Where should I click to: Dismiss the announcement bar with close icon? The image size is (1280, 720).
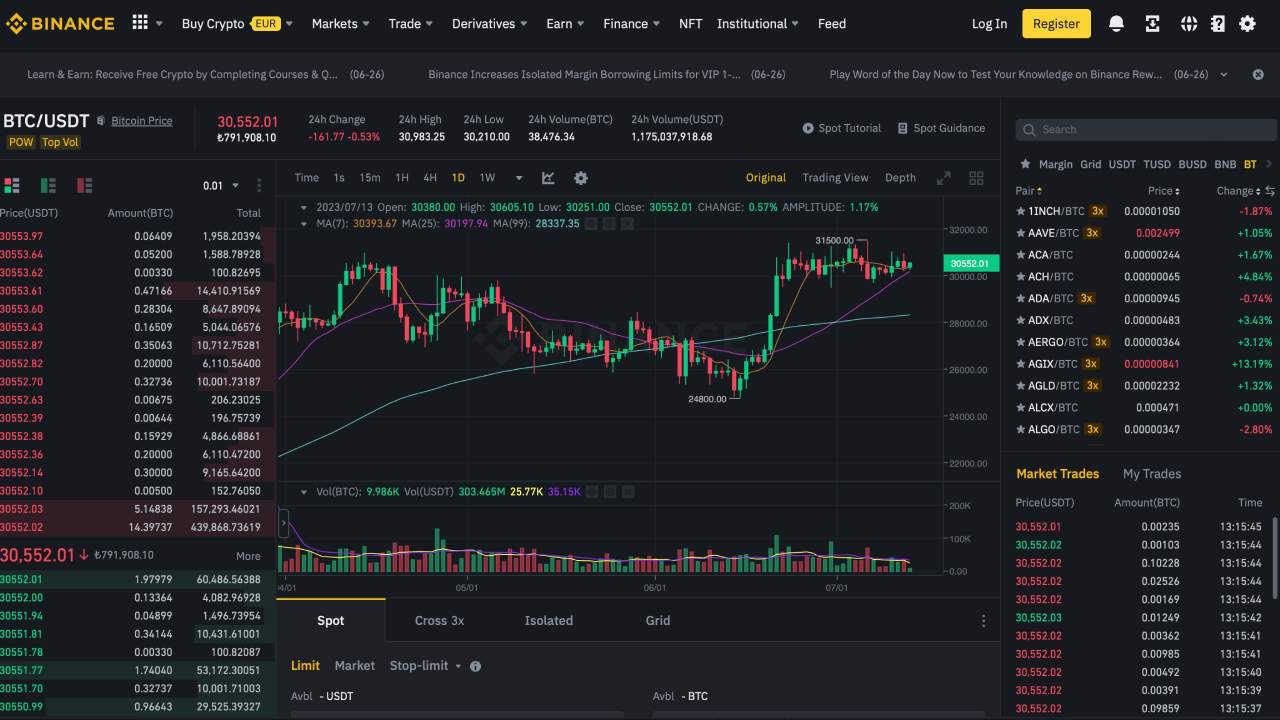tap(1257, 74)
